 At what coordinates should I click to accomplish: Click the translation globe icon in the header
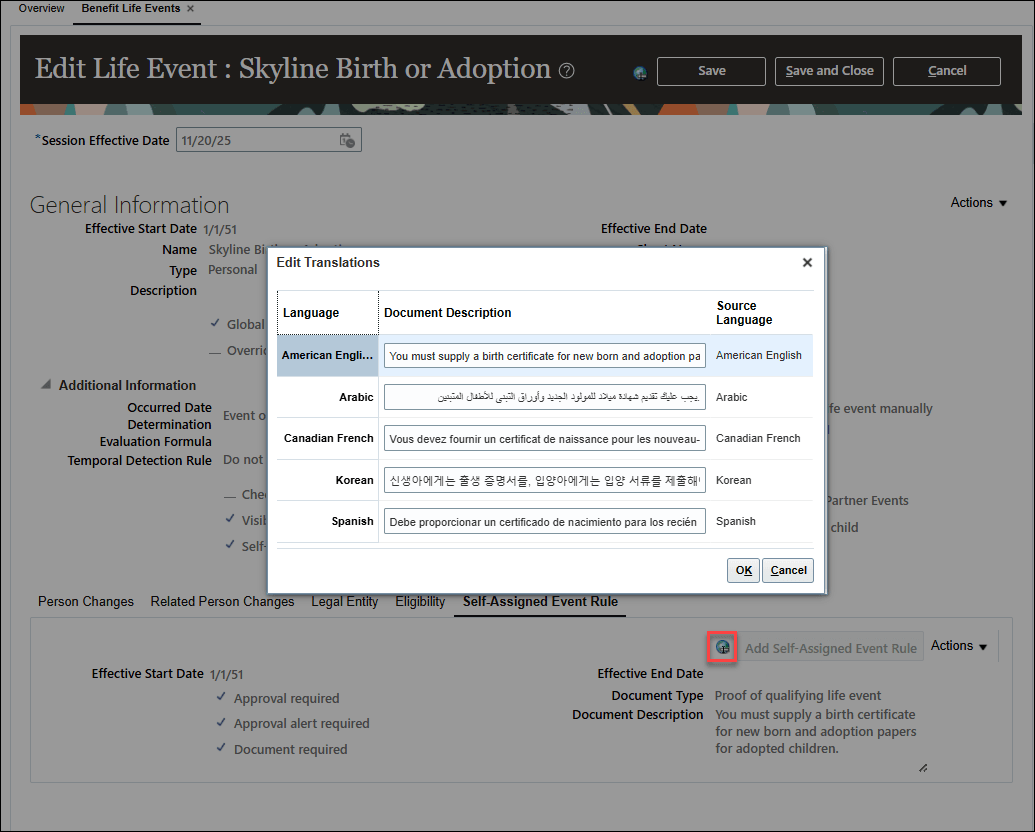(x=640, y=71)
